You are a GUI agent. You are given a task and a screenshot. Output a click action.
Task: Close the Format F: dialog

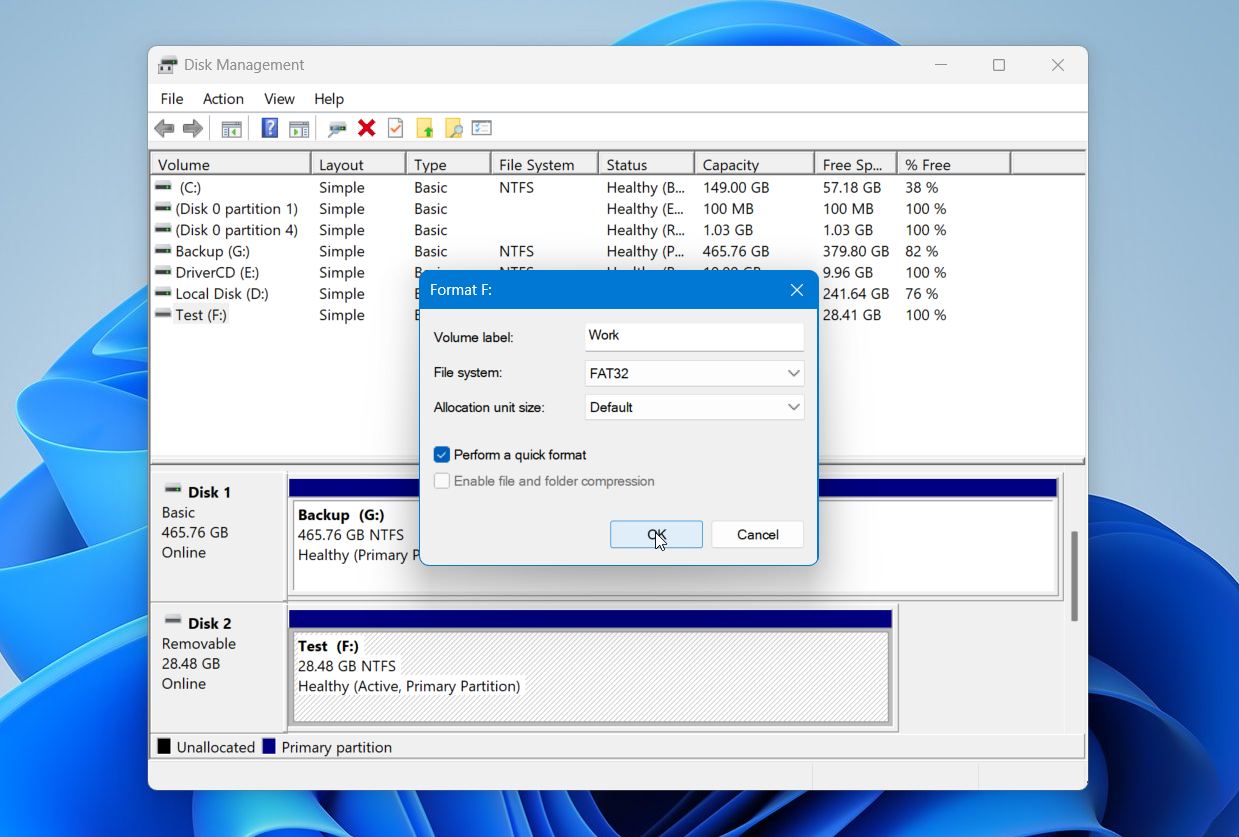(x=797, y=290)
